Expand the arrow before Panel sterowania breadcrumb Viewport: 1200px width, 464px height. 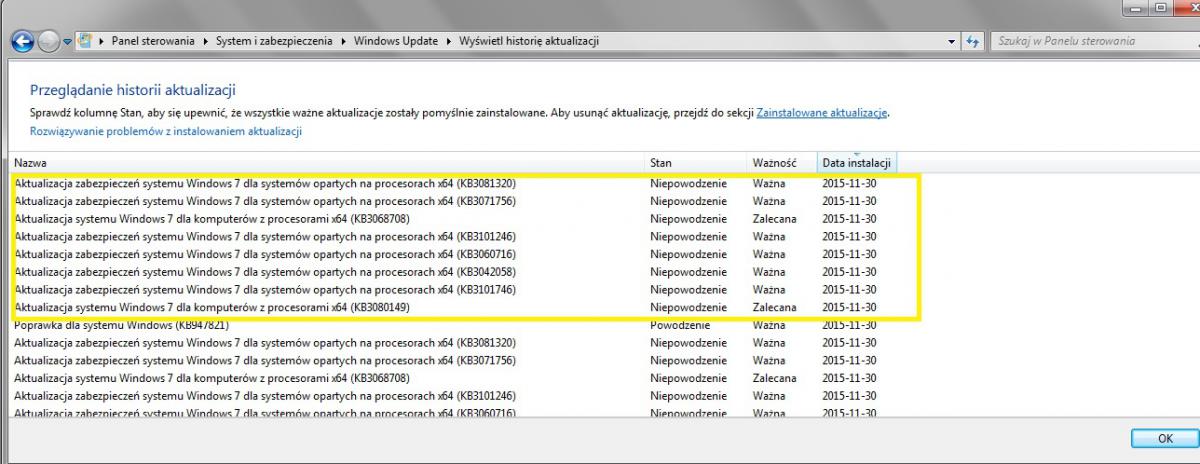(101, 41)
